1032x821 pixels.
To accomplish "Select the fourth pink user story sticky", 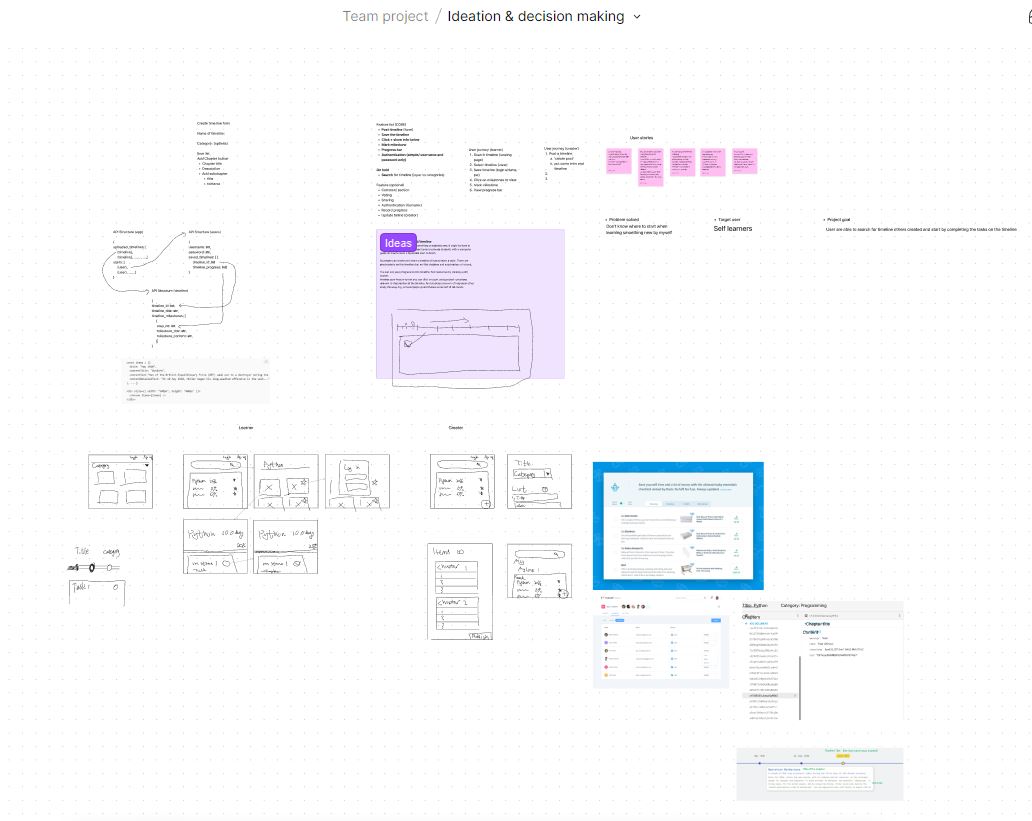I will click(x=713, y=162).
